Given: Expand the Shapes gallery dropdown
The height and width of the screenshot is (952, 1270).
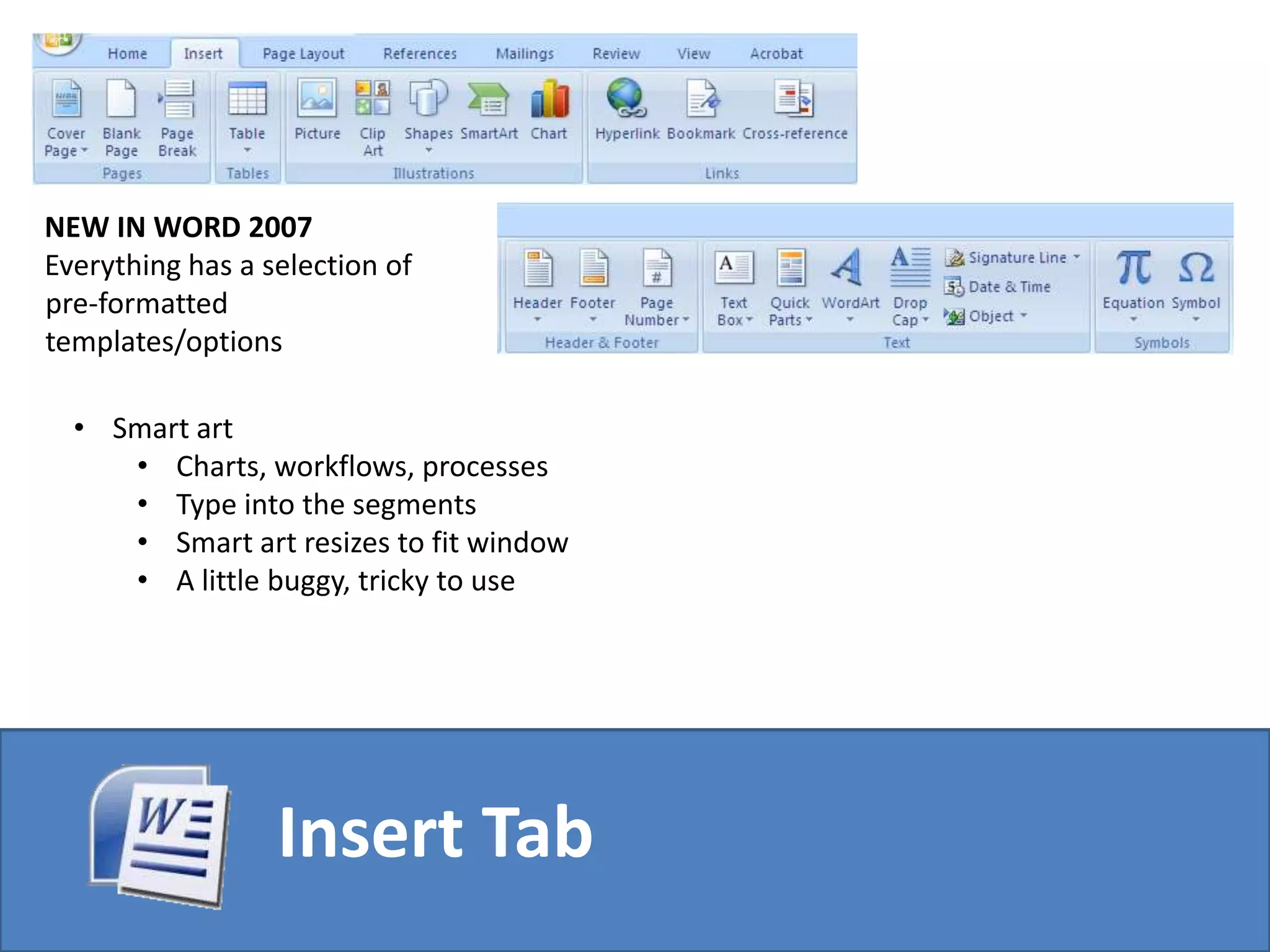Looking at the screenshot, I should 429,150.
